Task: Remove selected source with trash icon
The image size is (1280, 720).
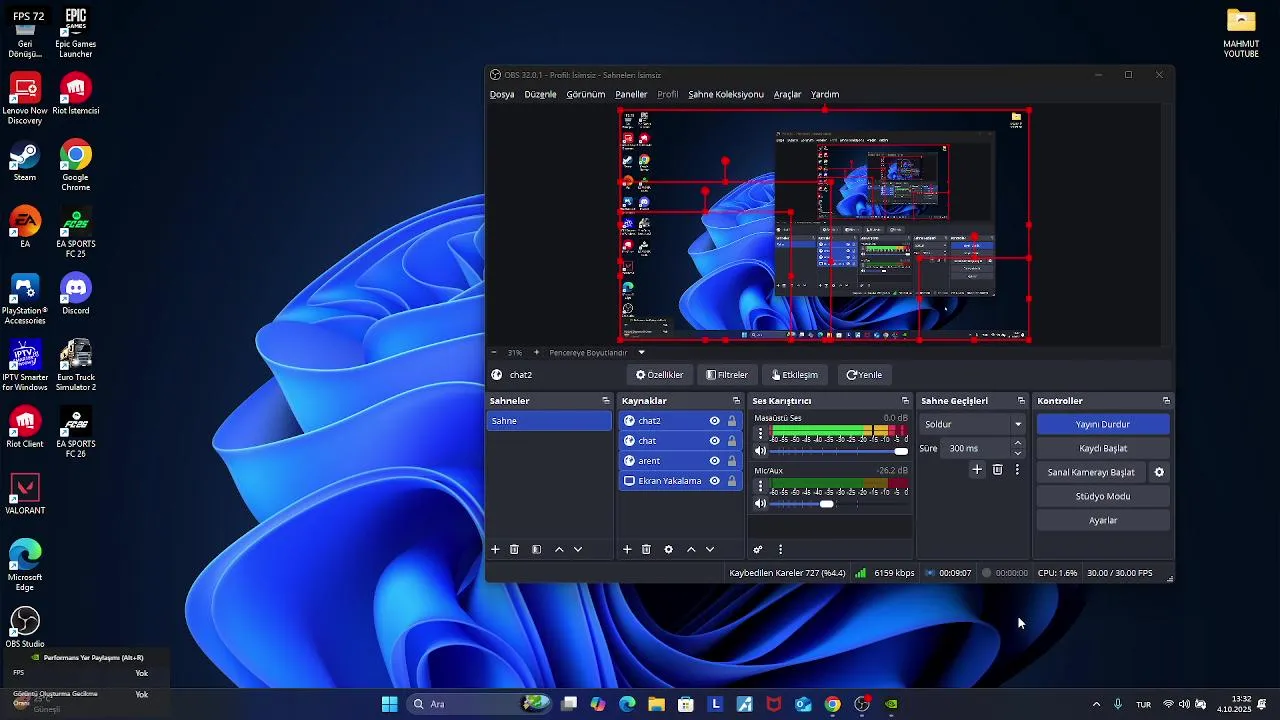Action: tap(646, 549)
